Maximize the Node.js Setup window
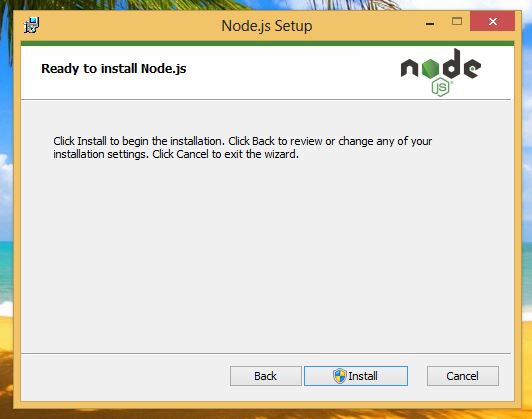The image size is (532, 419). (x=457, y=21)
